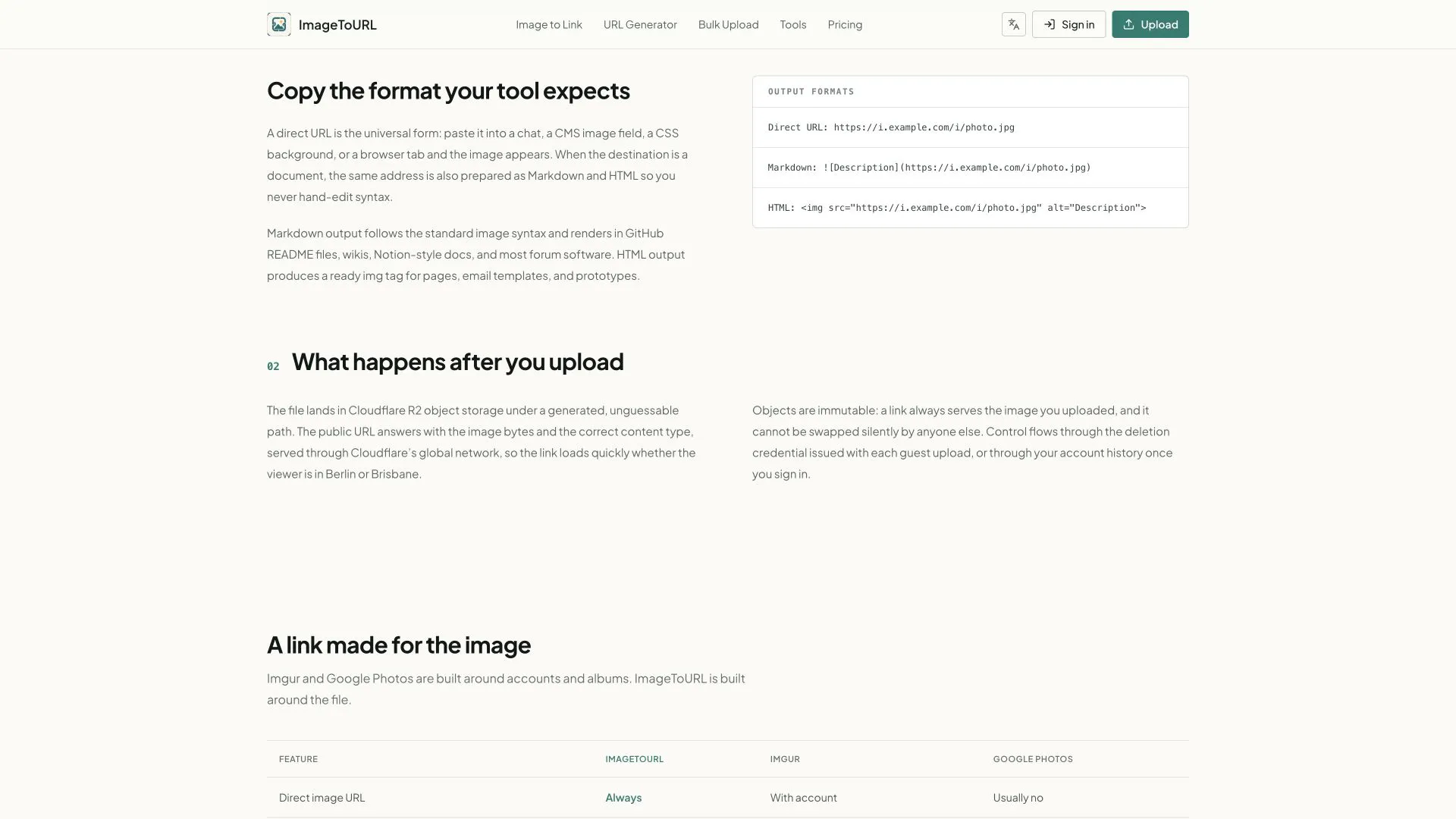This screenshot has width=1456, height=819.
Task: Click the paragraph about Cloudflare R2 storage
Action: click(x=481, y=442)
